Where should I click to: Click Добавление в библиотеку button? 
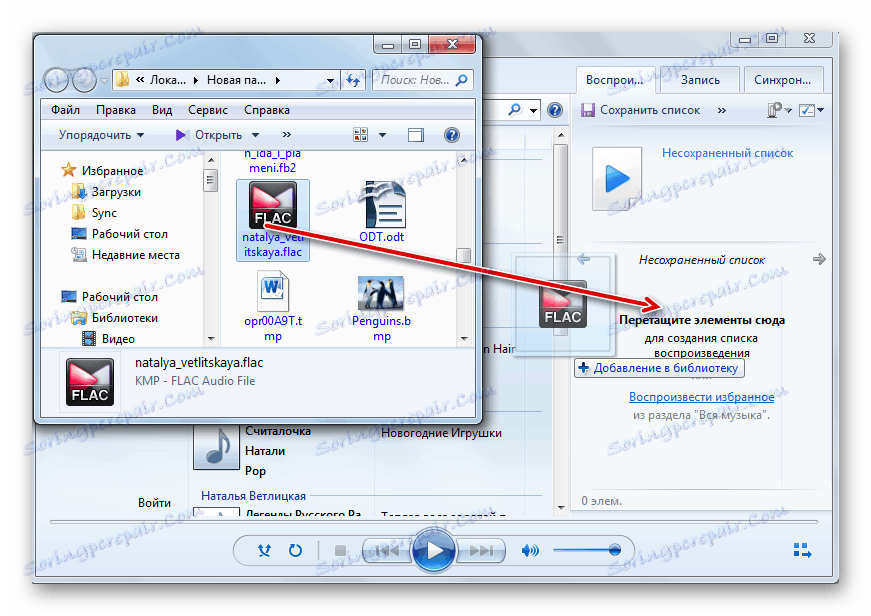659,368
